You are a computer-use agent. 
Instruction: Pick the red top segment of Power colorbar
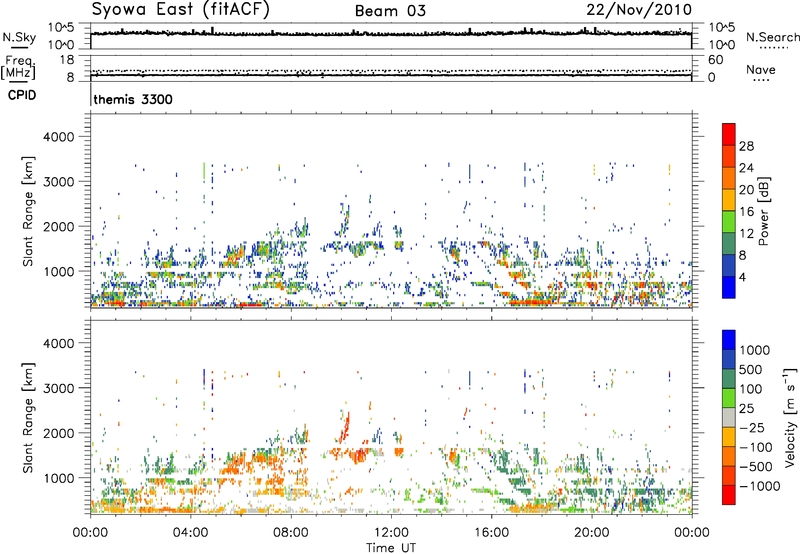tap(729, 134)
